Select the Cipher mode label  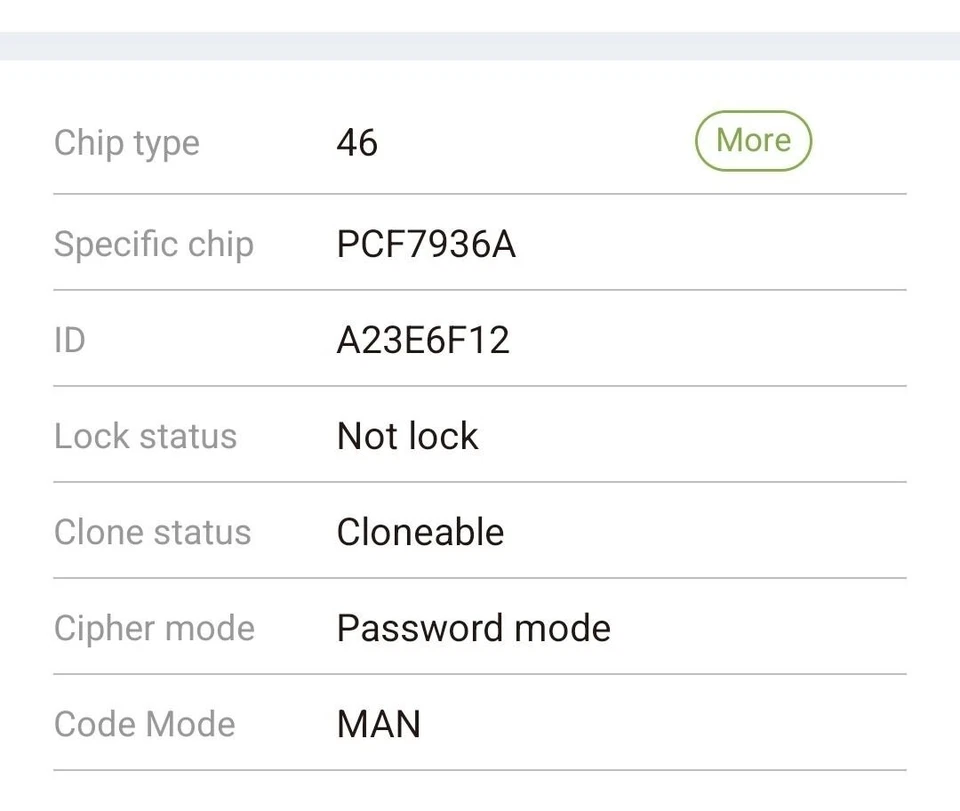tap(155, 628)
